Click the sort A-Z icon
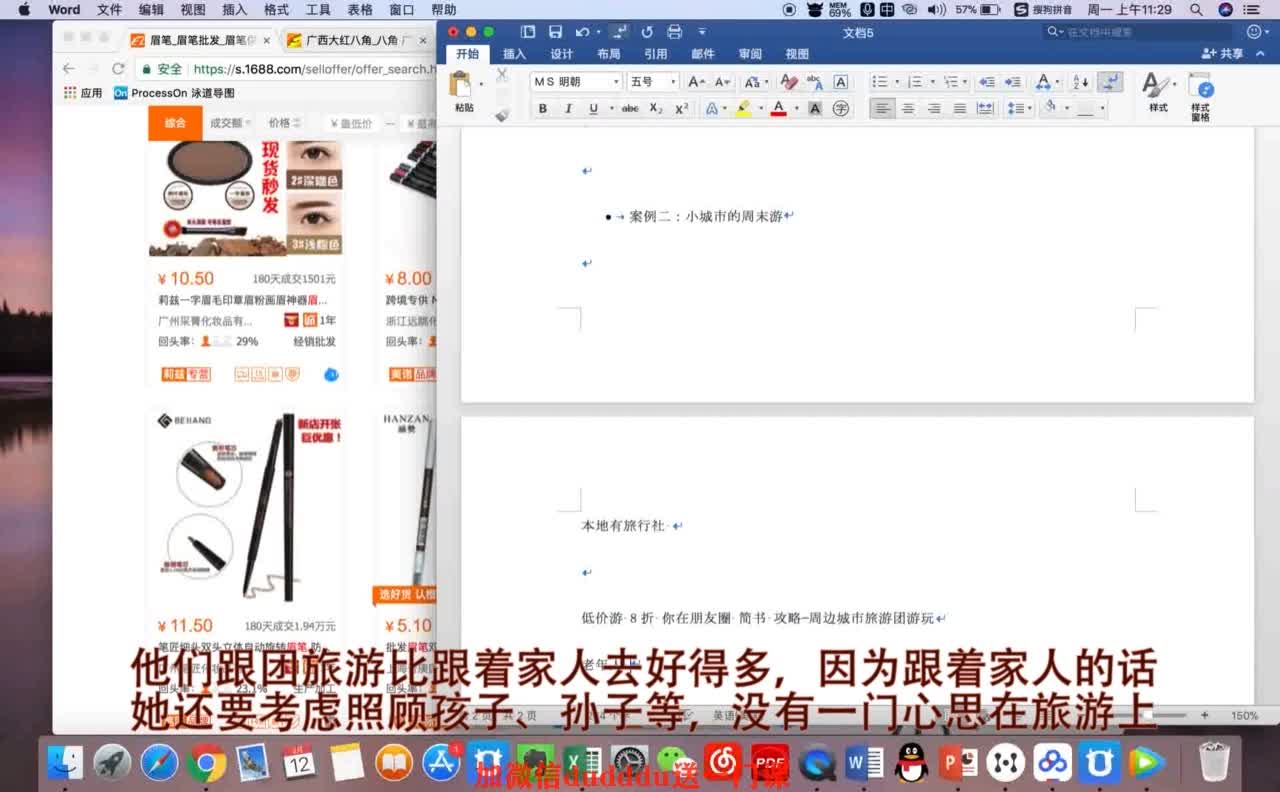Screen dimensions: 1280x792 [1080, 81]
